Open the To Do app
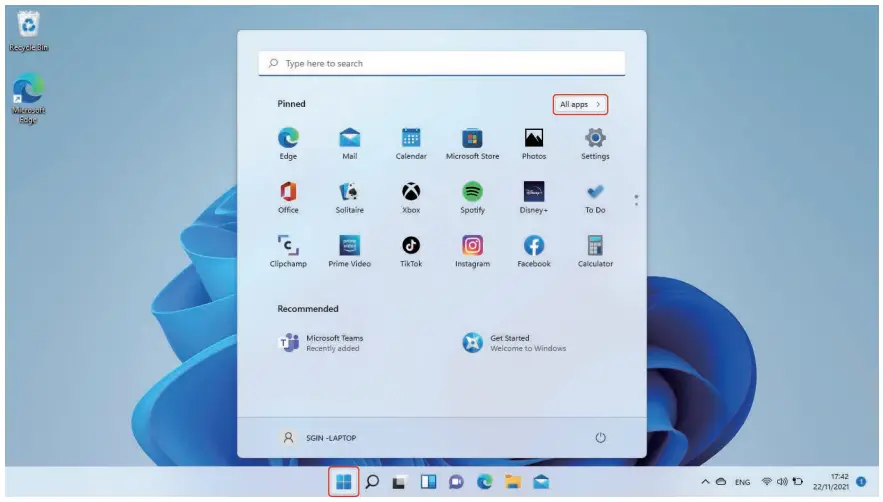Image resolution: width=883 pixels, height=502 pixels. click(x=595, y=197)
